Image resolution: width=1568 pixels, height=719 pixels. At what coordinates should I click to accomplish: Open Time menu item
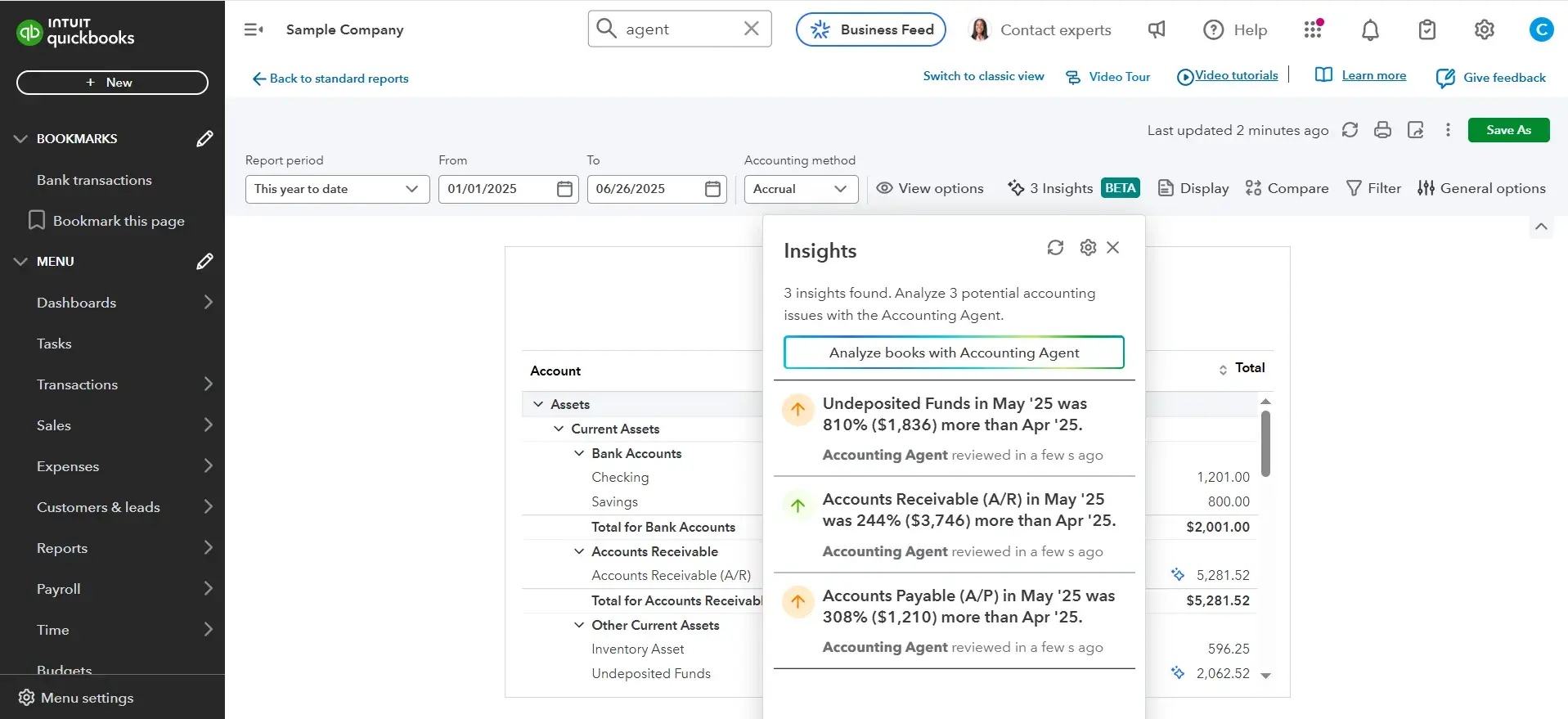pos(112,630)
